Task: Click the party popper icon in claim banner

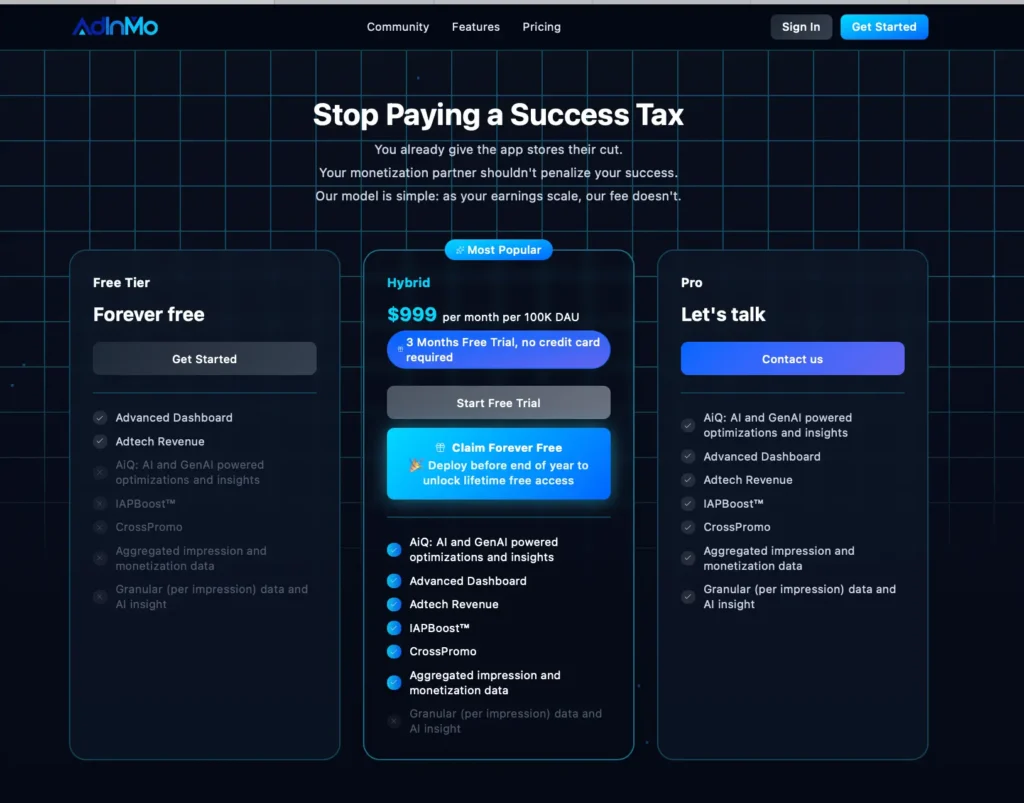Action: [x=416, y=465]
